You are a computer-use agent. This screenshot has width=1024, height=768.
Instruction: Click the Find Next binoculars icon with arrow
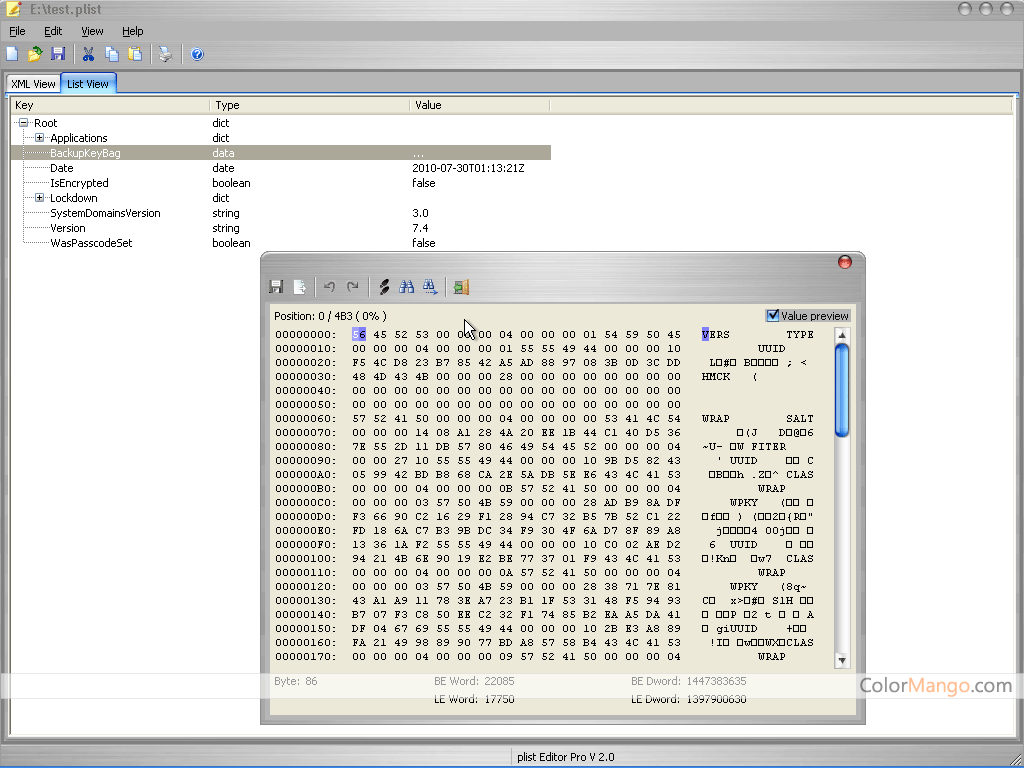429,287
